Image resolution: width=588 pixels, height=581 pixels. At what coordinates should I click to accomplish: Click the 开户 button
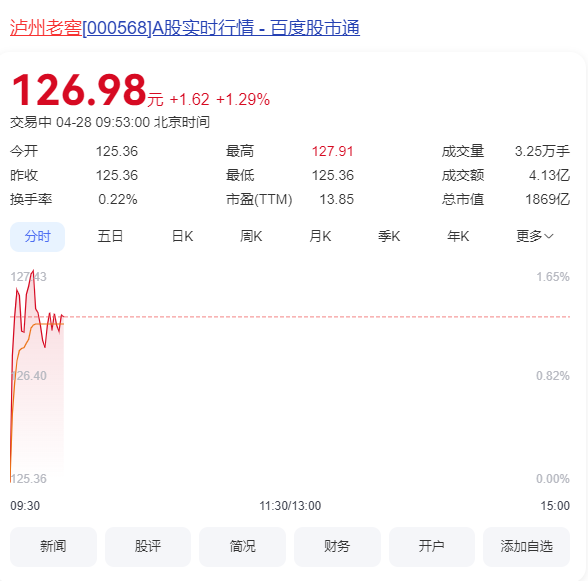click(x=432, y=546)
